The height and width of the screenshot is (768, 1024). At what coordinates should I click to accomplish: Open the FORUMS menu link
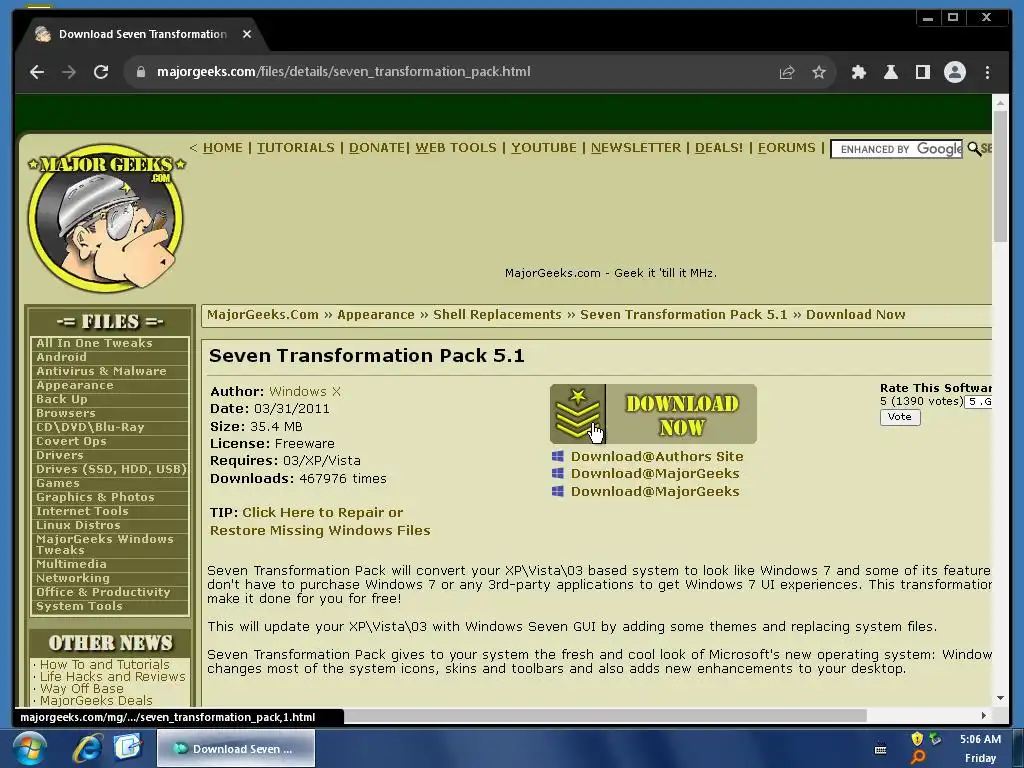(786, 148)
